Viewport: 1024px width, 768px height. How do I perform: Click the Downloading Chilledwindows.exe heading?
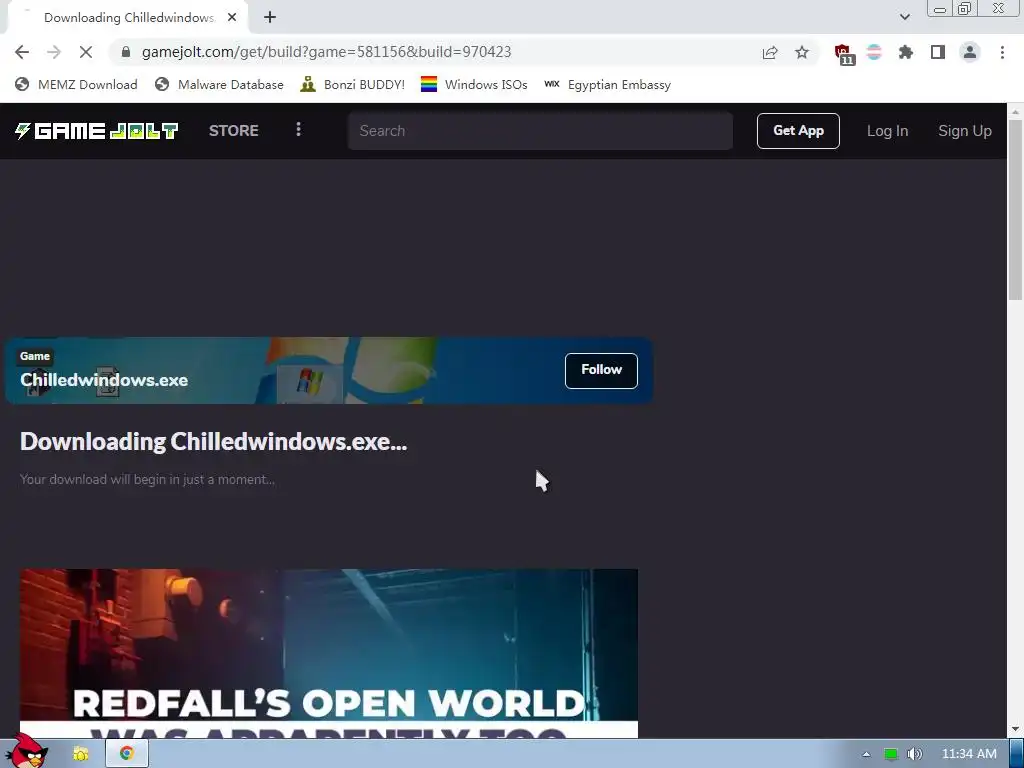[x=214, y=442]
